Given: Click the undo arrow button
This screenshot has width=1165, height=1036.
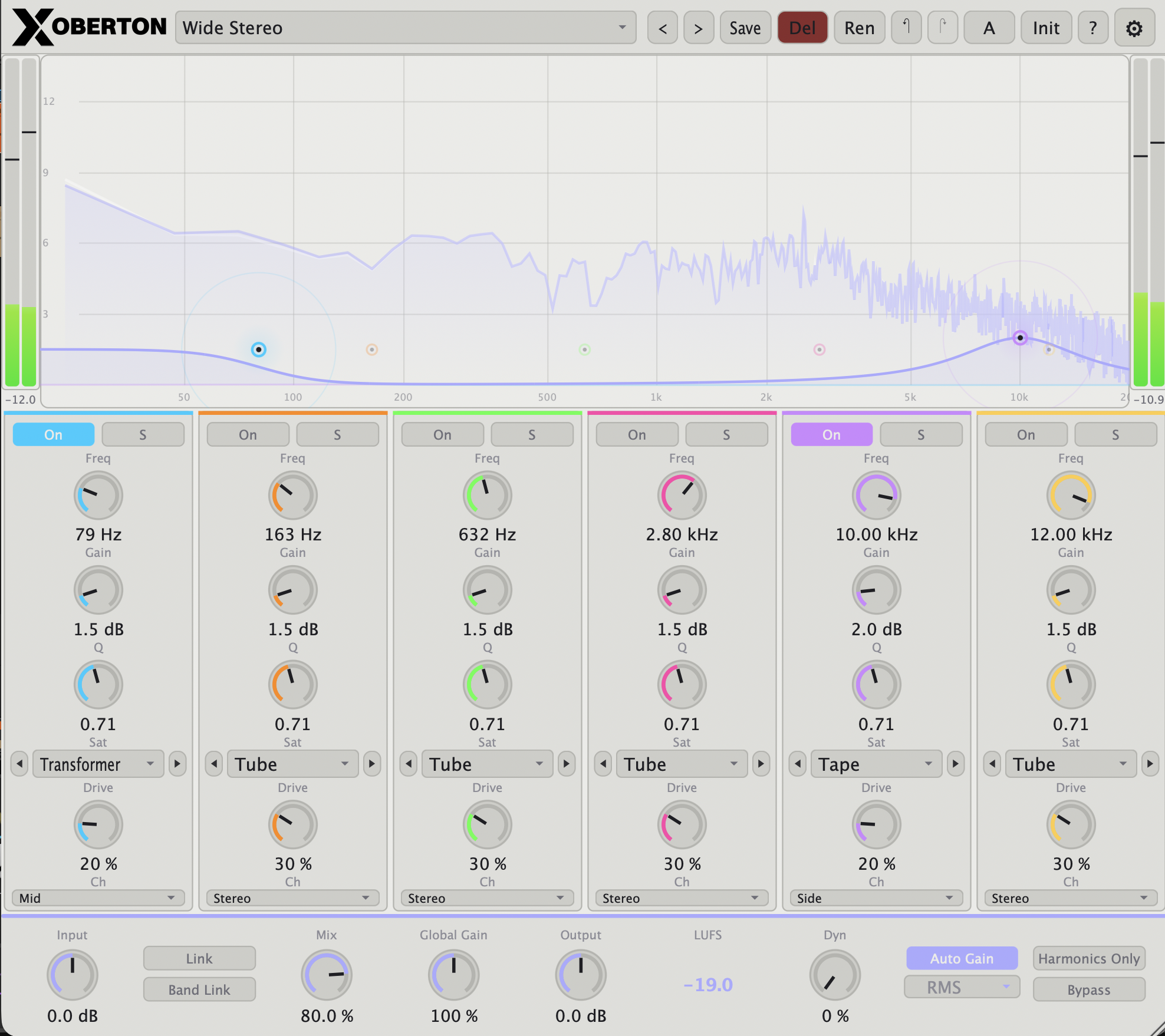Looking at the screenshot, I should [906, 28].
